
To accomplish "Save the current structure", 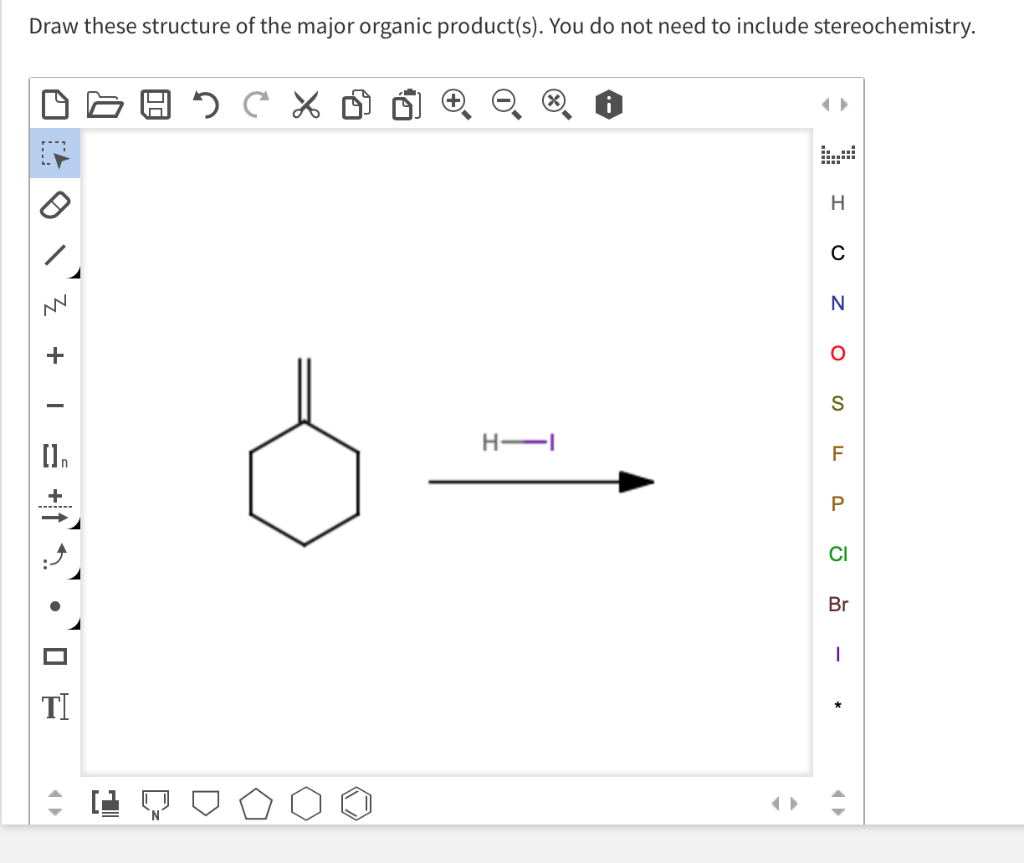I will click(x=154, y=103).
